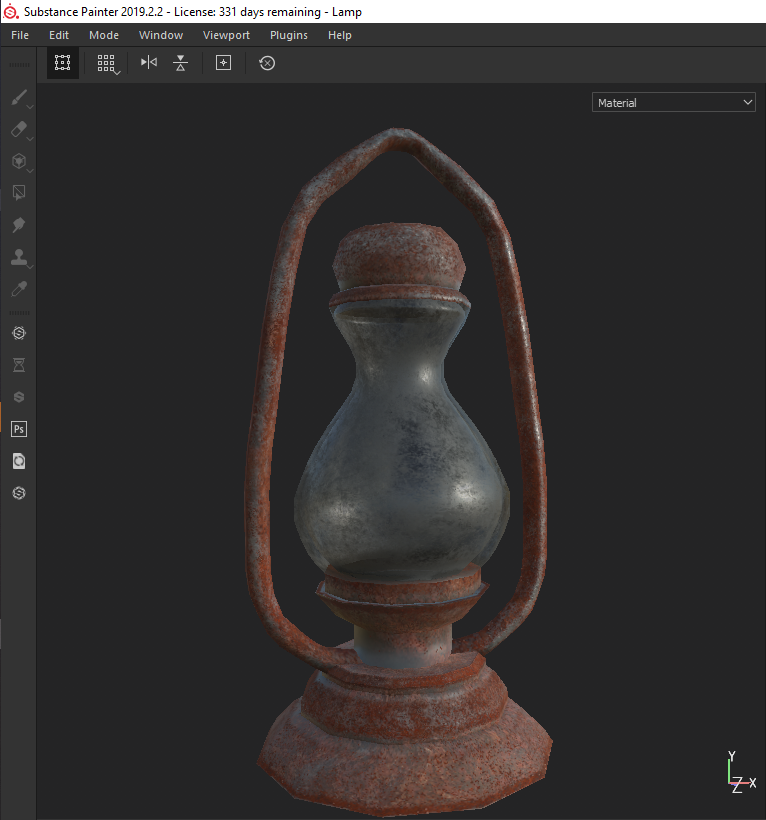Open the Material viewport mode dropdown
Image resolution: width=766 pixels, height=820 pixels.
click(x=673, y=103)
